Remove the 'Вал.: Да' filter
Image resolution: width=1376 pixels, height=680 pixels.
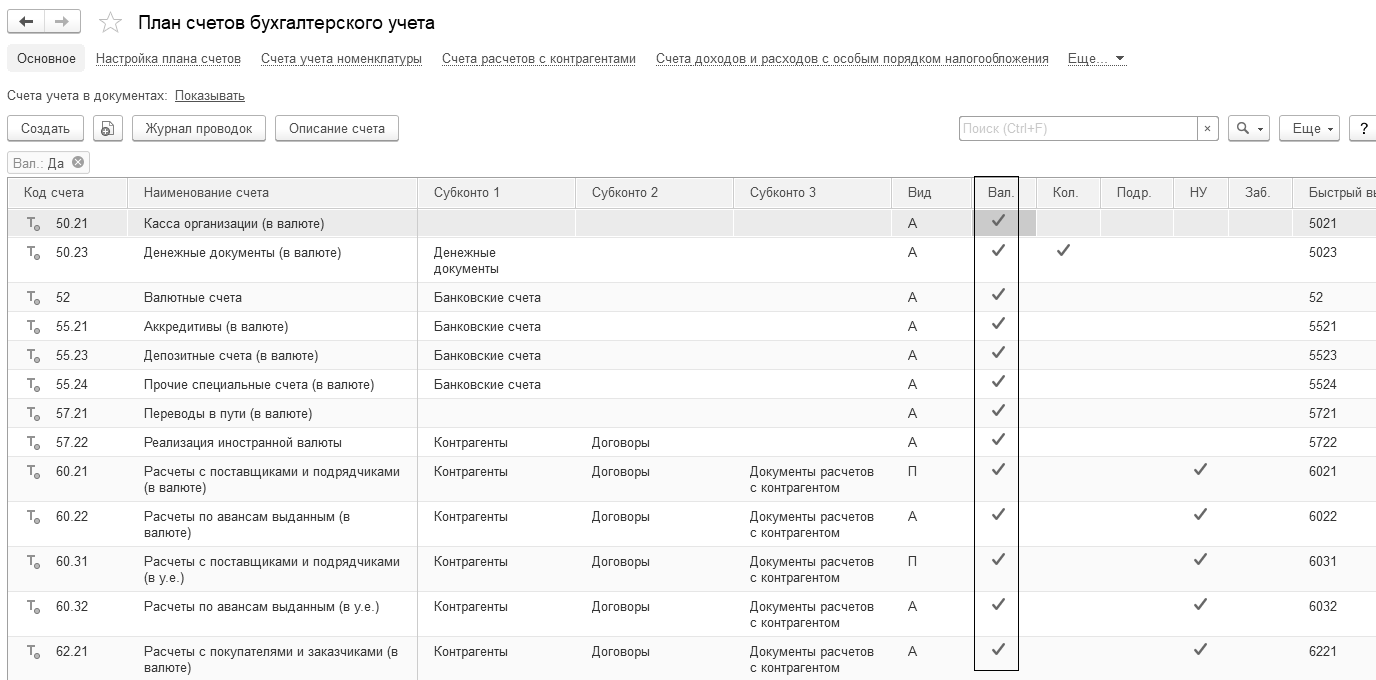pos(78,162)
